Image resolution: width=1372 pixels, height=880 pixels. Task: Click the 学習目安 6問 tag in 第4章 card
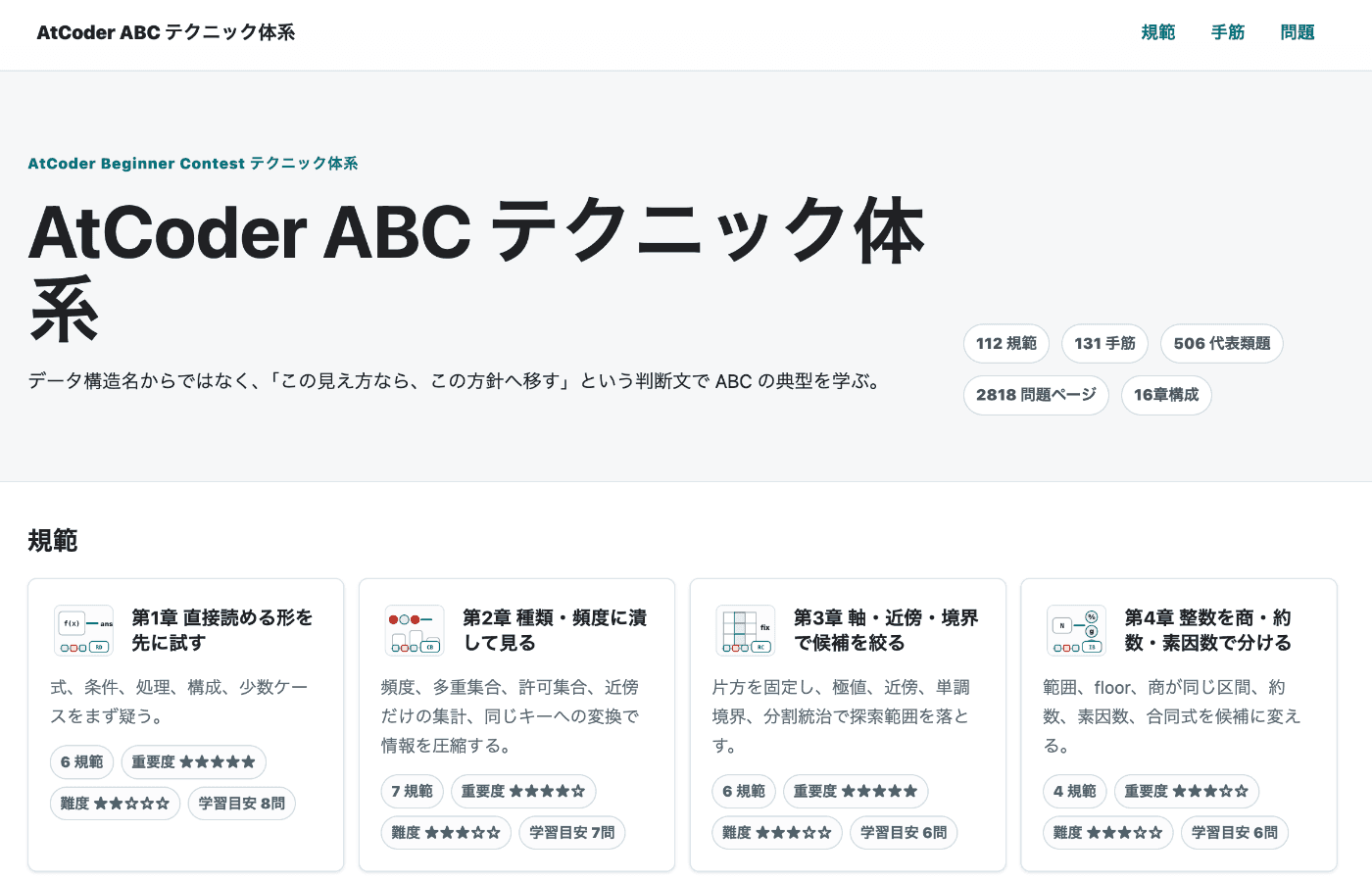(1235, 833)
